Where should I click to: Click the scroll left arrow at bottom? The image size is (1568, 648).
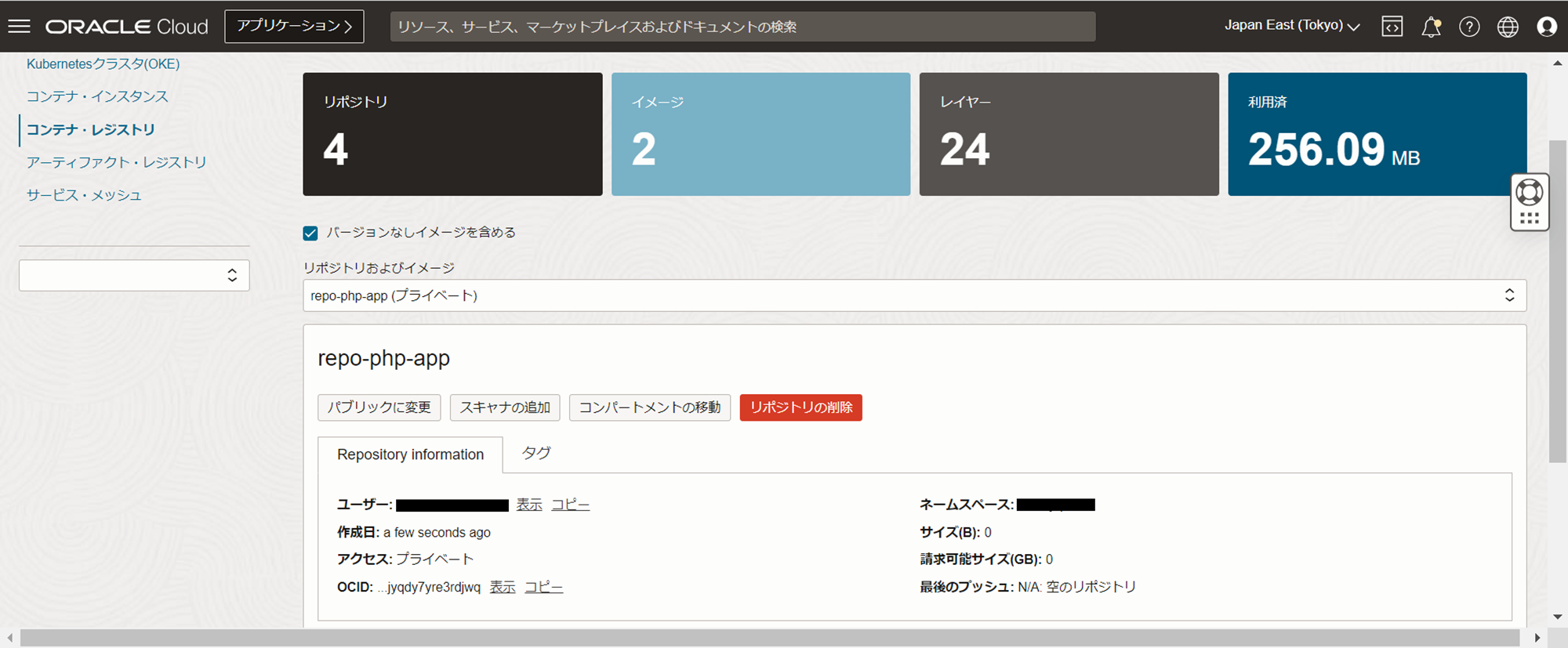coord(9,638)
